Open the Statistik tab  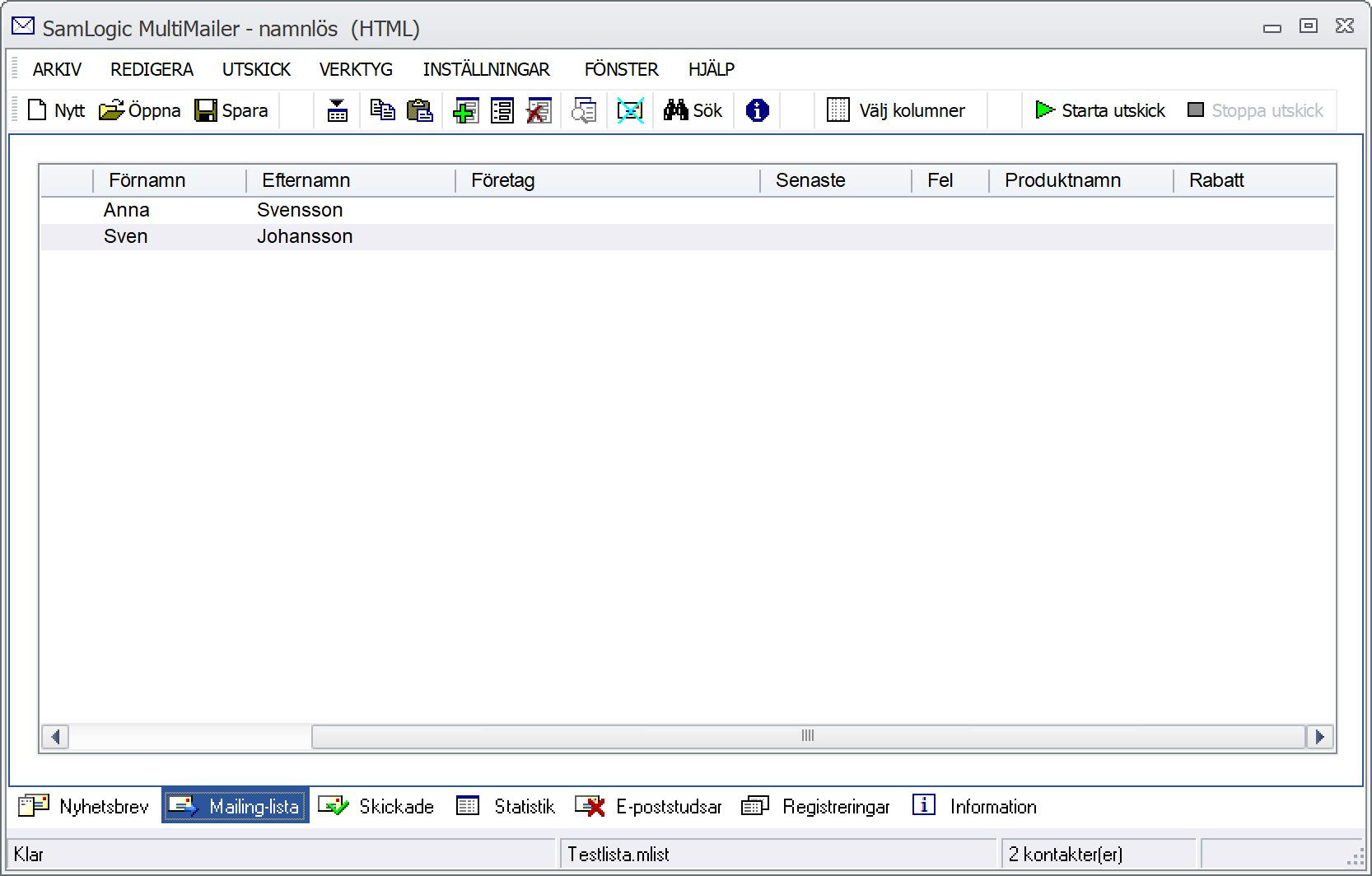pyautogui.click(x=506, y=806)
